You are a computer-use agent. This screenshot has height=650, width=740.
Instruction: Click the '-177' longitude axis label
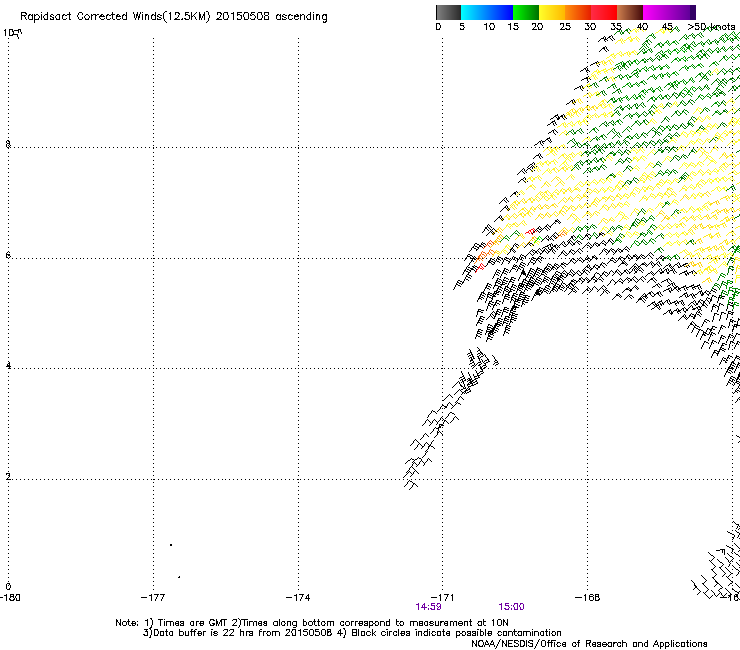153,598
